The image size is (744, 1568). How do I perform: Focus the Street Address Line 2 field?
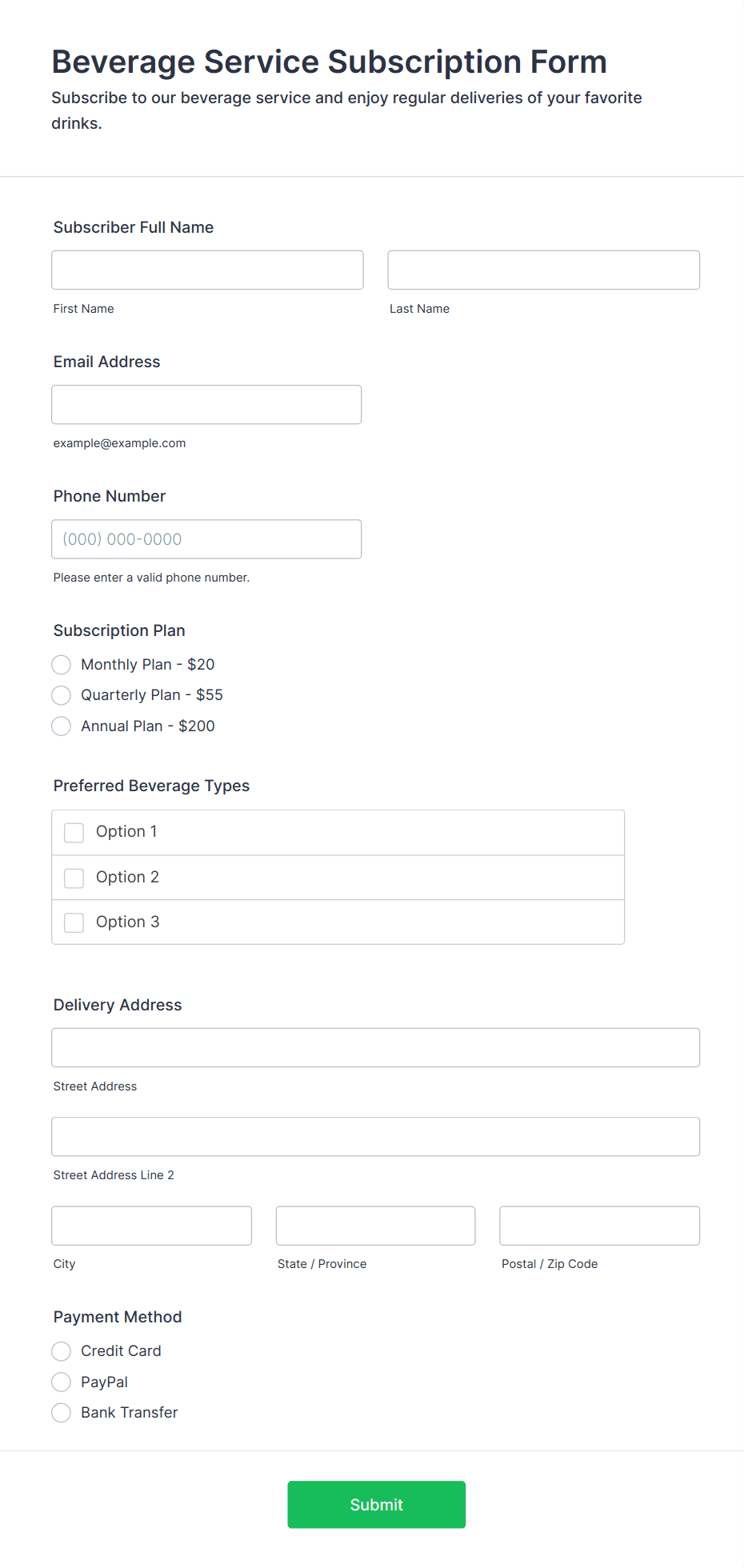(375, 1137)
